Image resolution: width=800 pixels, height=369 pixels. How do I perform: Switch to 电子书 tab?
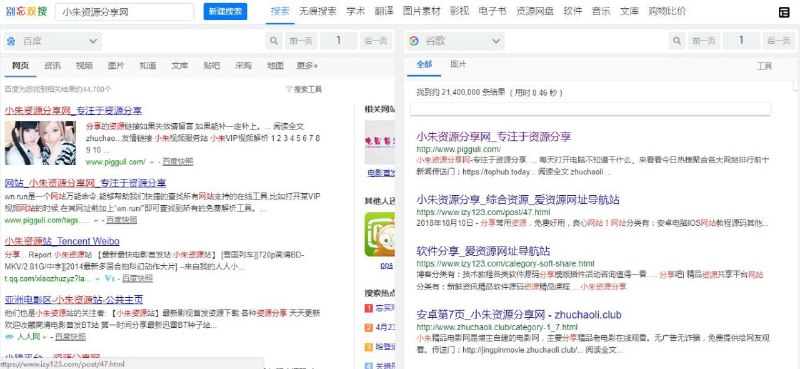point(492,11)
